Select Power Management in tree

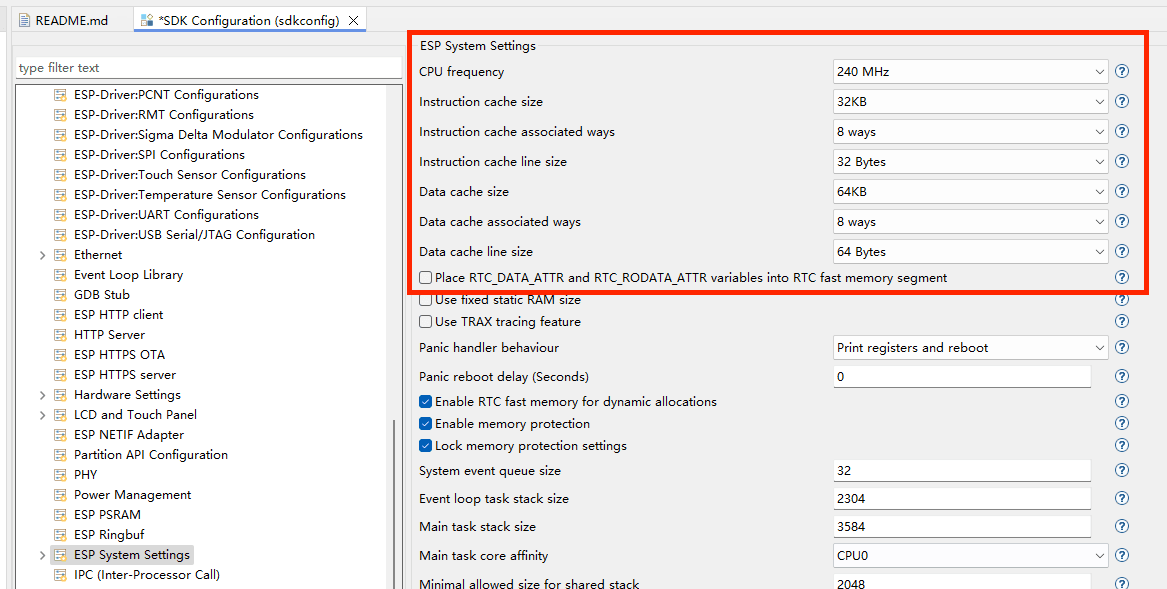coord(132,494)
